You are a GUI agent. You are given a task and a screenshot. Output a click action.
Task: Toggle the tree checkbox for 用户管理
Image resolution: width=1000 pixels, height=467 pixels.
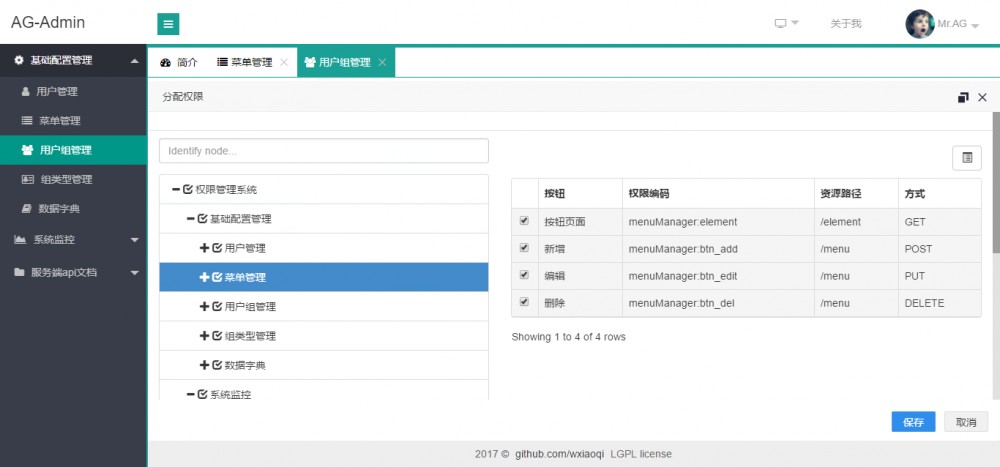pyautogui.click(x=217, y=249)
